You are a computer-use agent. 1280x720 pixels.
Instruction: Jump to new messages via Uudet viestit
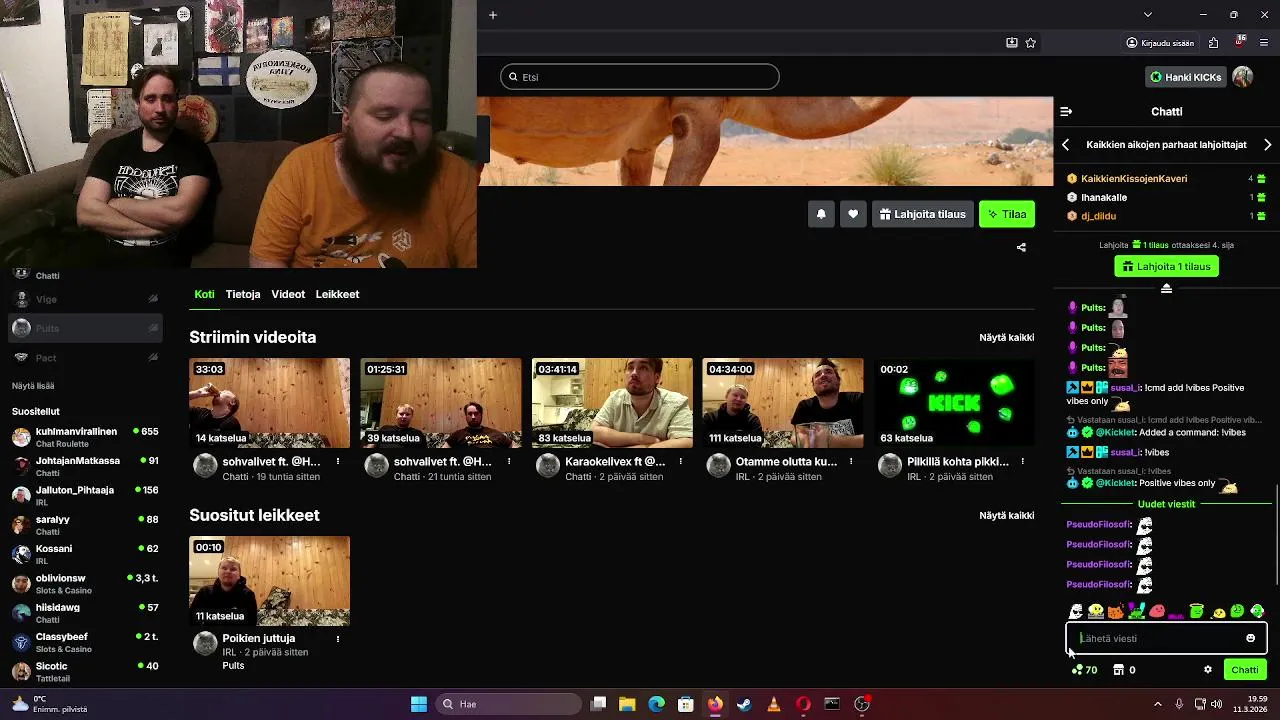[x=1166, y=504]
